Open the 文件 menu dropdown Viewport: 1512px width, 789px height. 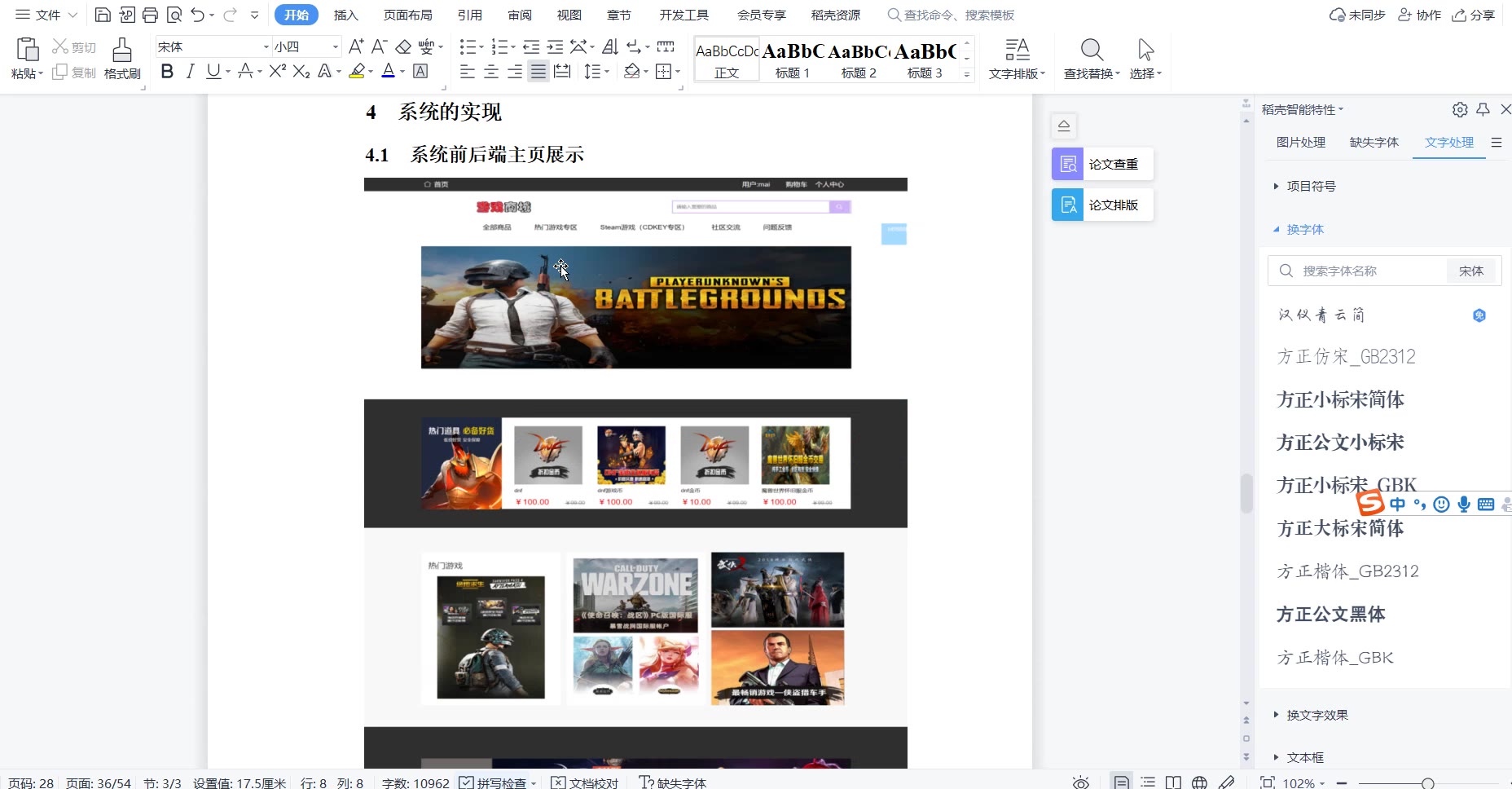point(47,15)
